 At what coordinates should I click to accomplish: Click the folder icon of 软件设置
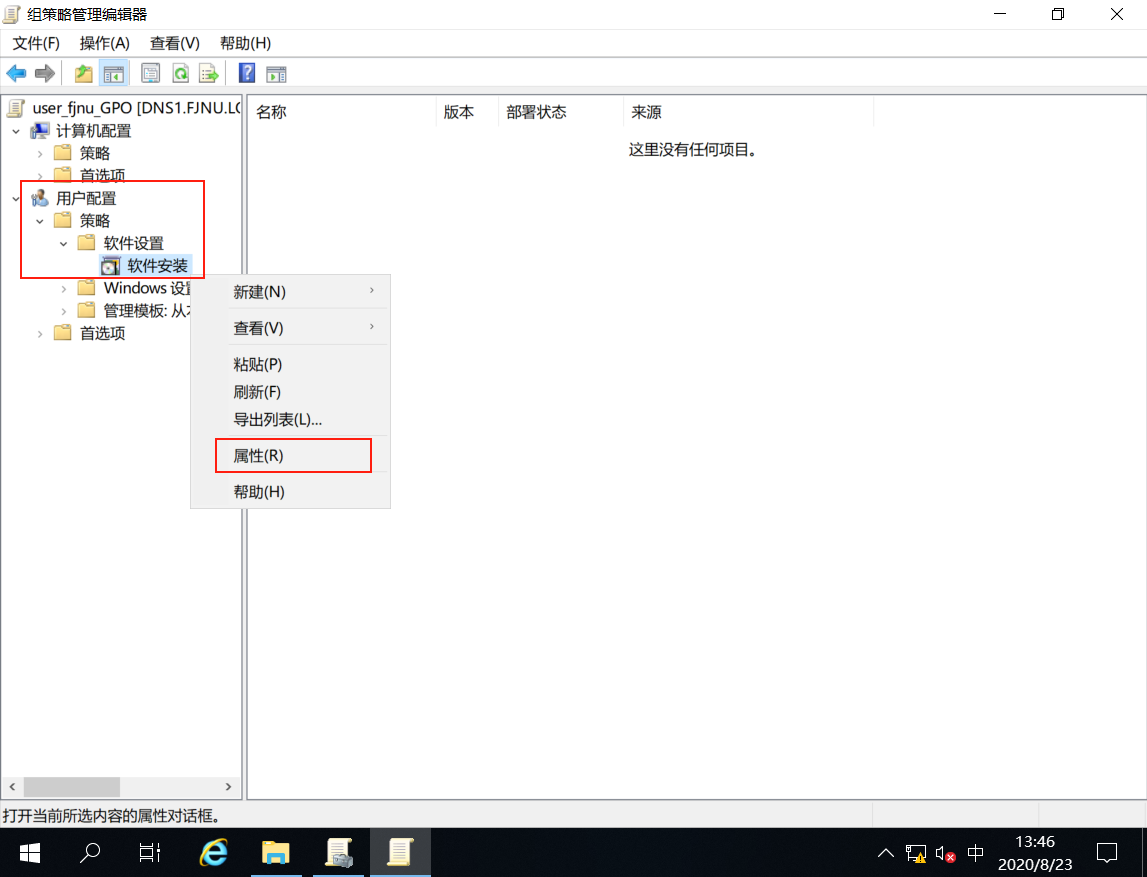point(86,243)
